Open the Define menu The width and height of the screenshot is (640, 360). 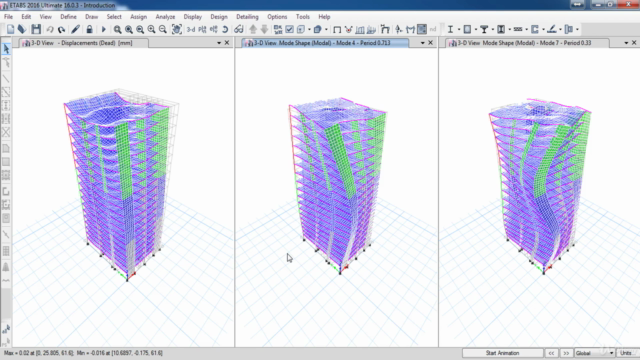pos(68,17)
